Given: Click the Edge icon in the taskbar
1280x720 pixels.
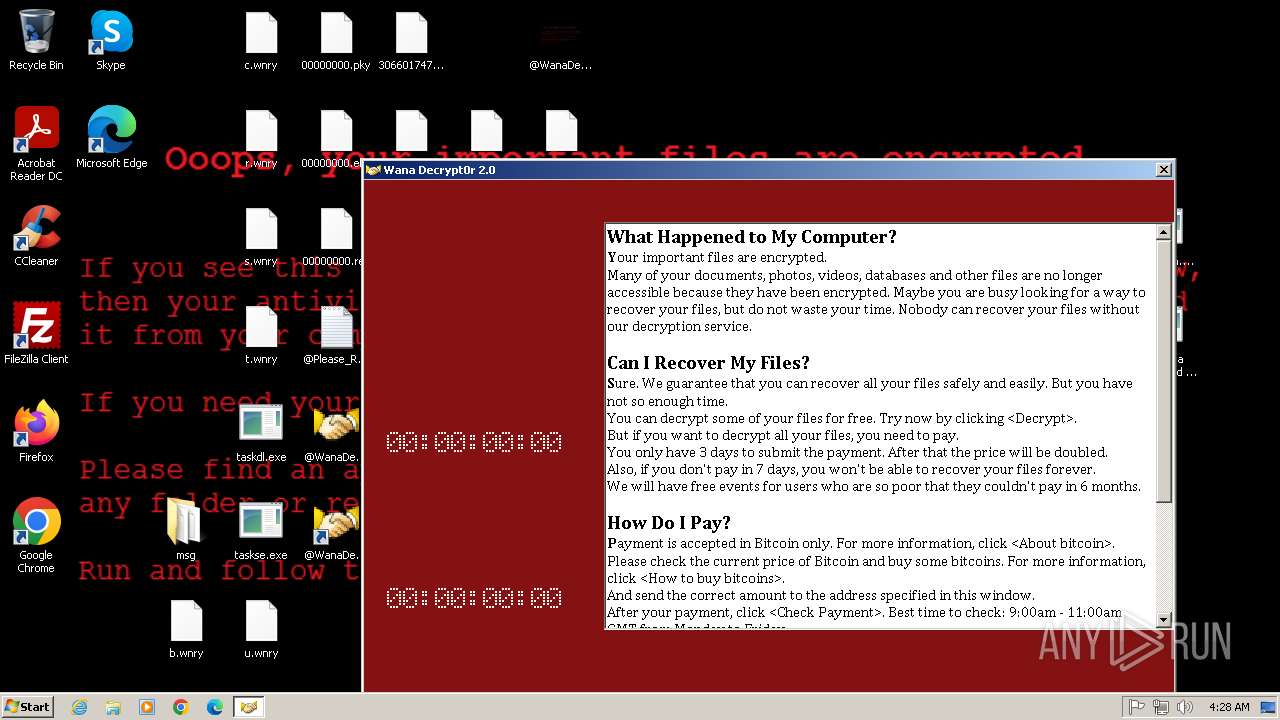Looking at the screenshot, I should [x=215, y=707].
